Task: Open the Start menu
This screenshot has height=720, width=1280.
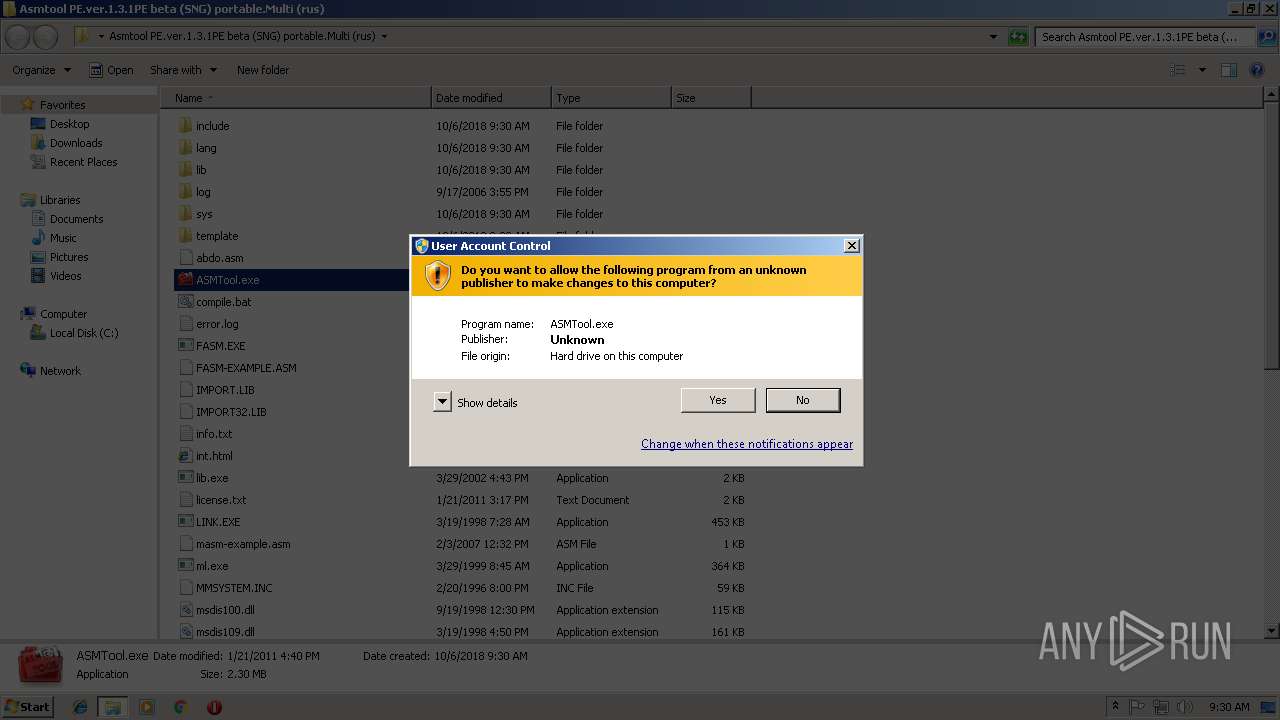Action: pos(28,706)
